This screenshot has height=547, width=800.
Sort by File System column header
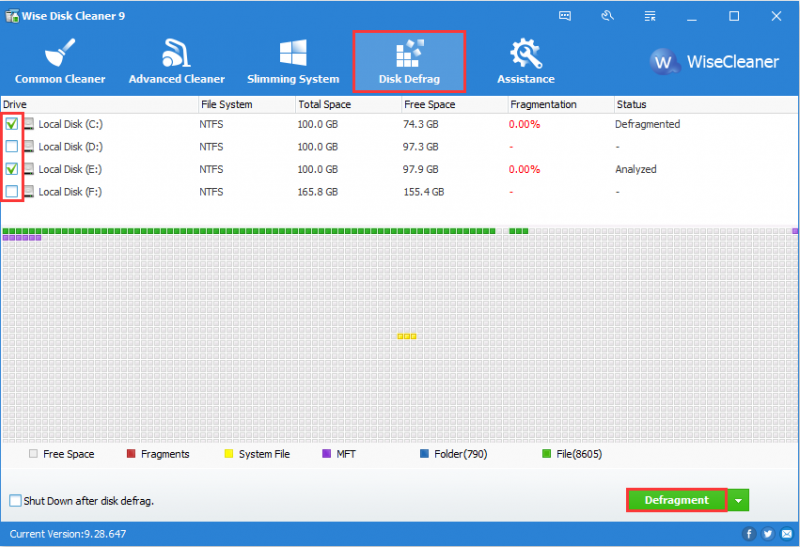247,105
